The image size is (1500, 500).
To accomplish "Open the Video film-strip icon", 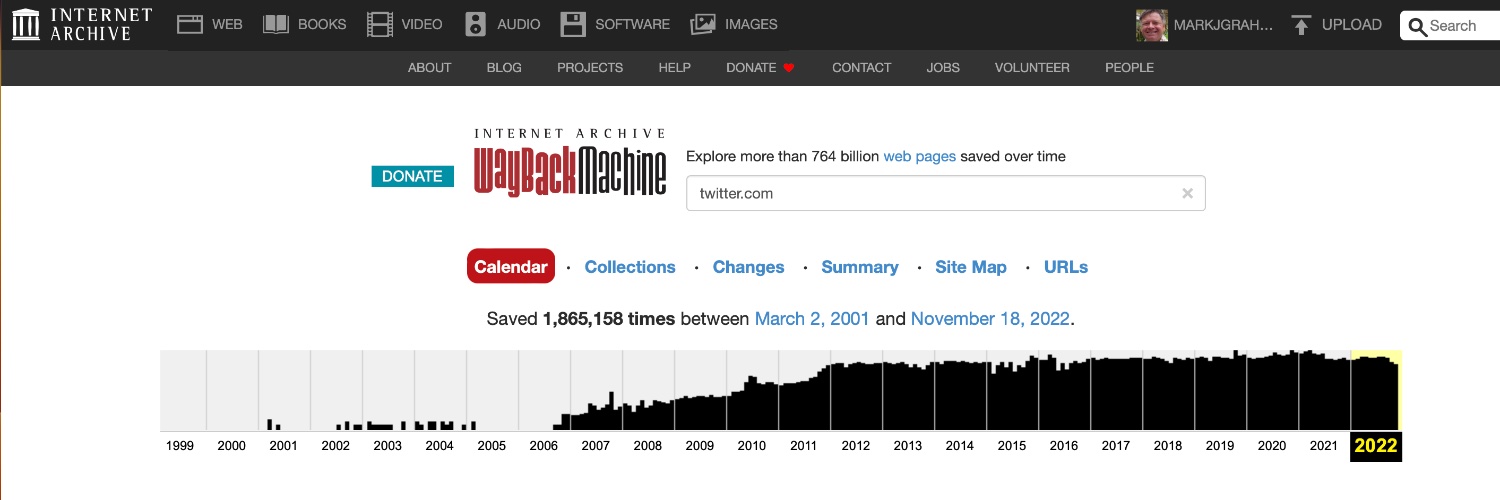I will click(x=380, y=24).
